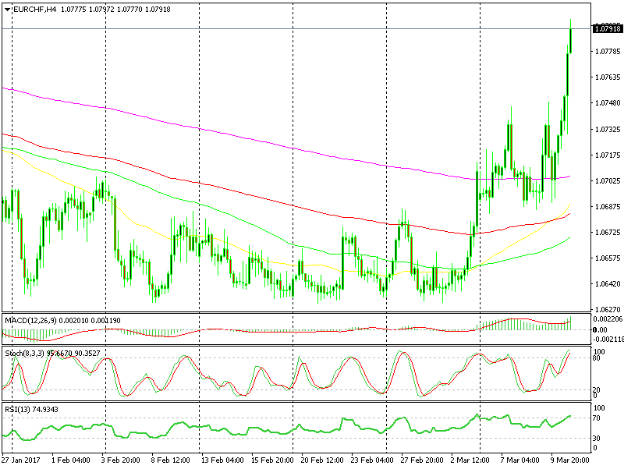Click the 1.06875 price axis level
This screenshot has height=469, width=633.
608,207
